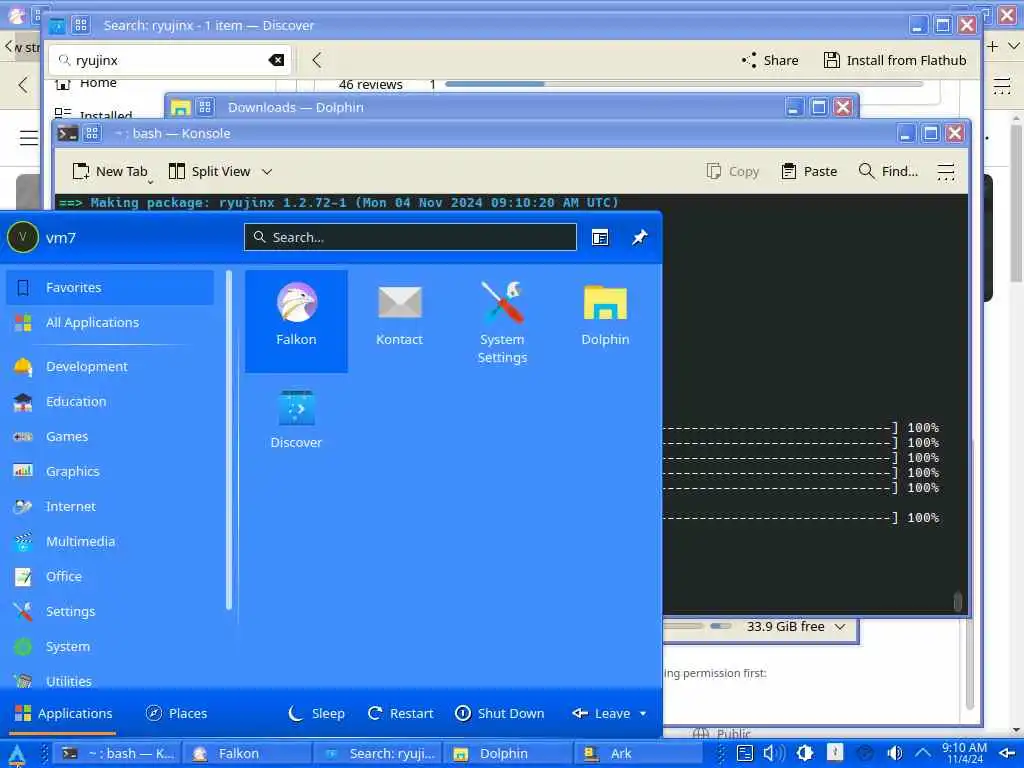Click Split View in Konsole
This screenshot has width=1024, height=768.
pyautogui.click(x=210, y=171)
